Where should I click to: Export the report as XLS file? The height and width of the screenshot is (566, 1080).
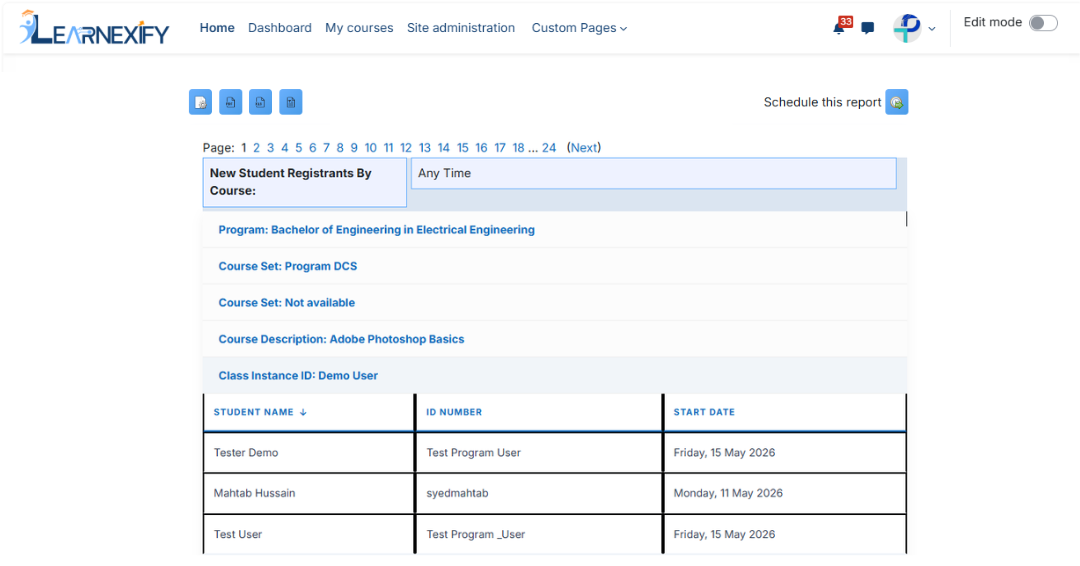coord(260,103)
